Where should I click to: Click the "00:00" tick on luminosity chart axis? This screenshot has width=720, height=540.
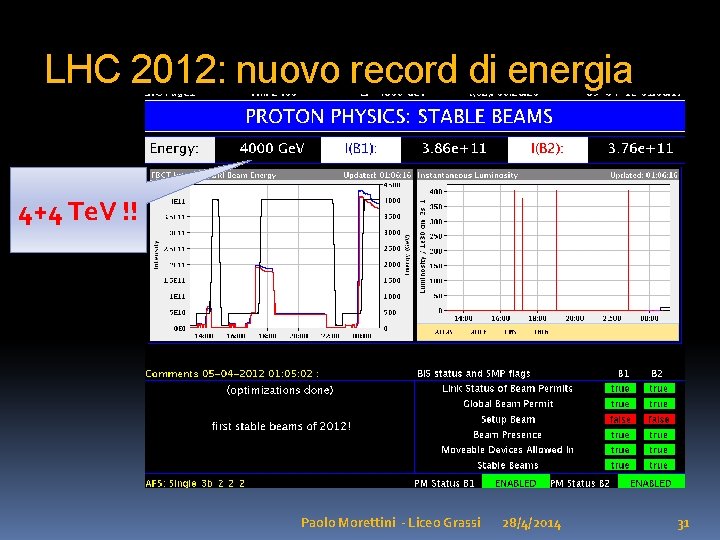click(649, 318)
